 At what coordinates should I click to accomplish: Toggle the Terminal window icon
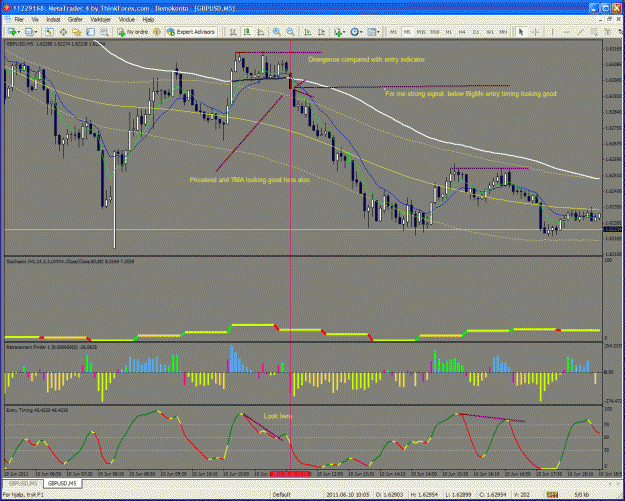pyautogui.click(x=90, y=32)
